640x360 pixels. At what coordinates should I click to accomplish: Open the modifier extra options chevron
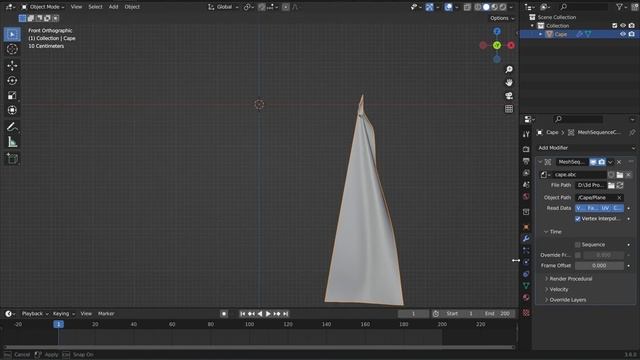click(x=610, y=162)
